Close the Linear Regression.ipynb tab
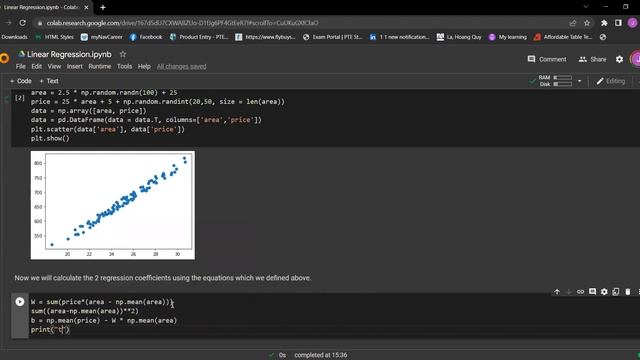The image size is (640, 360). [x=86, y=7]
